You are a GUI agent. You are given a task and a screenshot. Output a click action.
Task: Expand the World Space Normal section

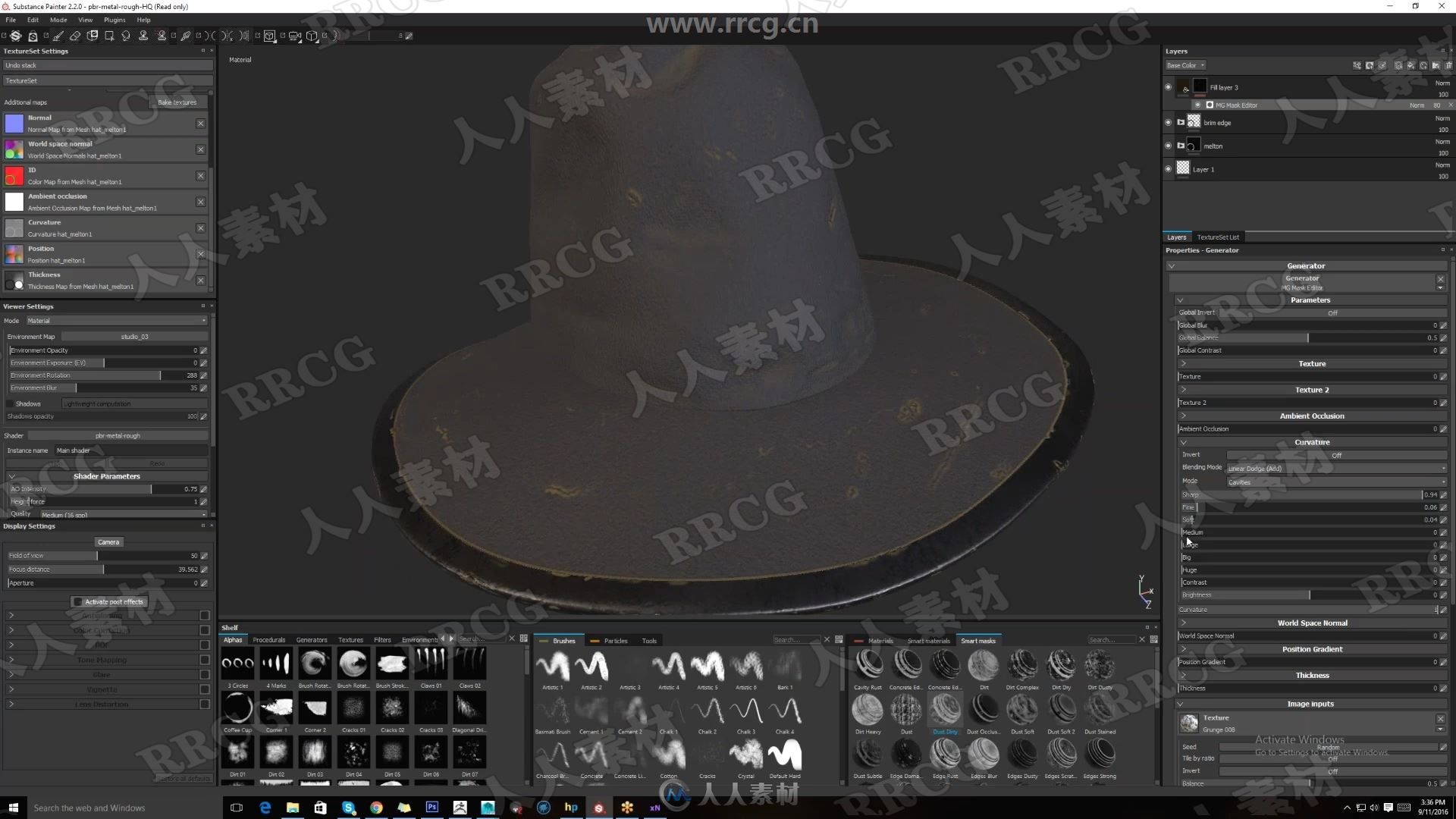point(1184,623)
